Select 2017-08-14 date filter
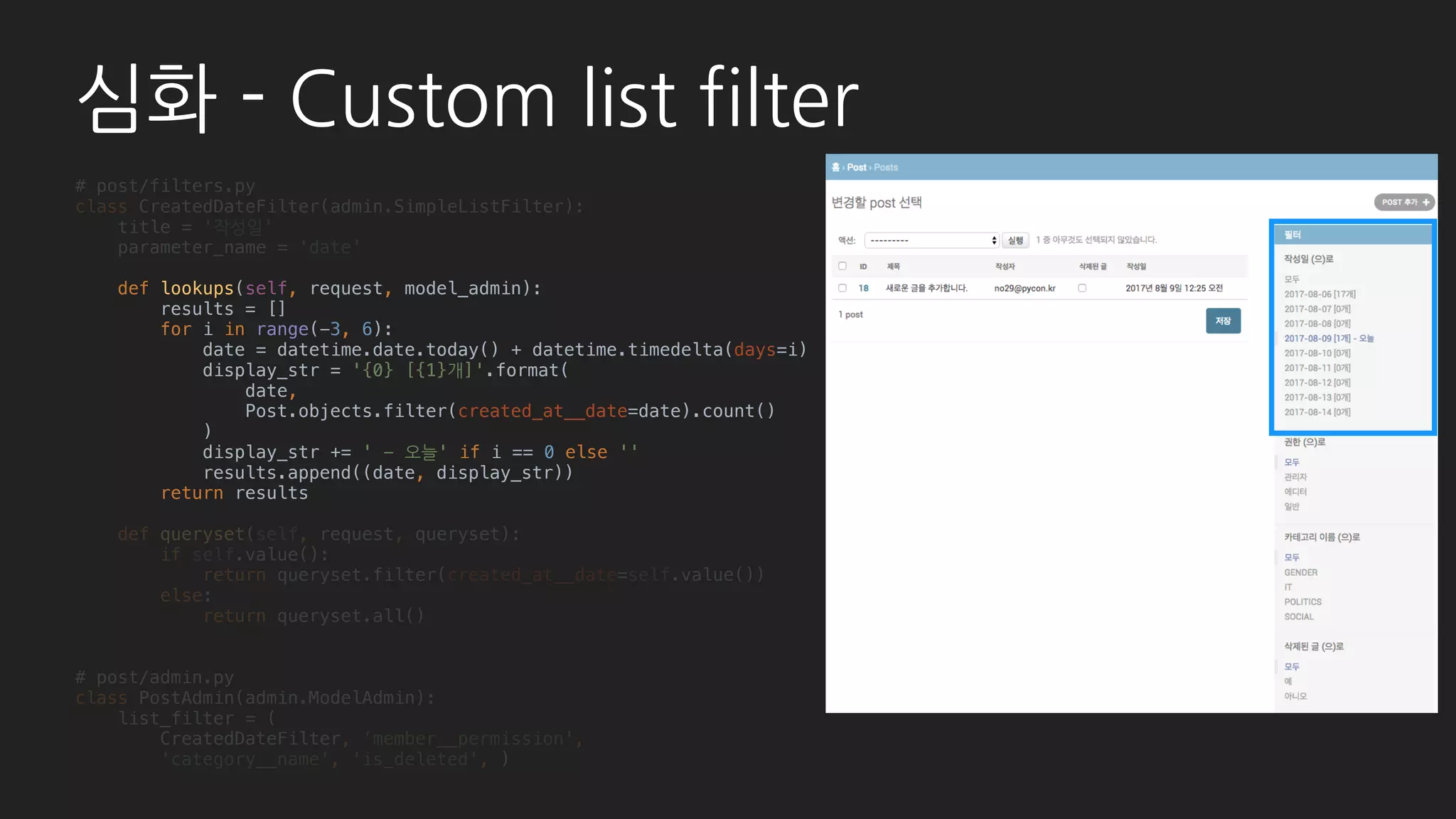Viewport: 1456px width, 819px height. coord(1317,412)
